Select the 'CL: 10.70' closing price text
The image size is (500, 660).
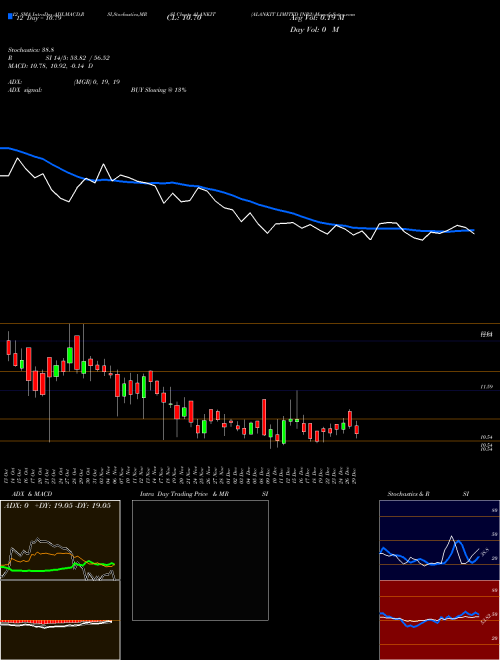pyautogui.click(x=184, y=18)
